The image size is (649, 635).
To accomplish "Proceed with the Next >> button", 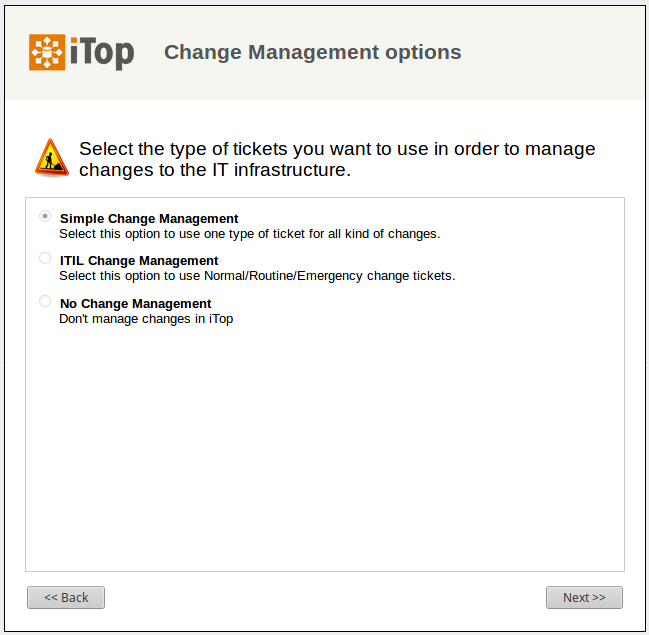I will tap(584, 597).
